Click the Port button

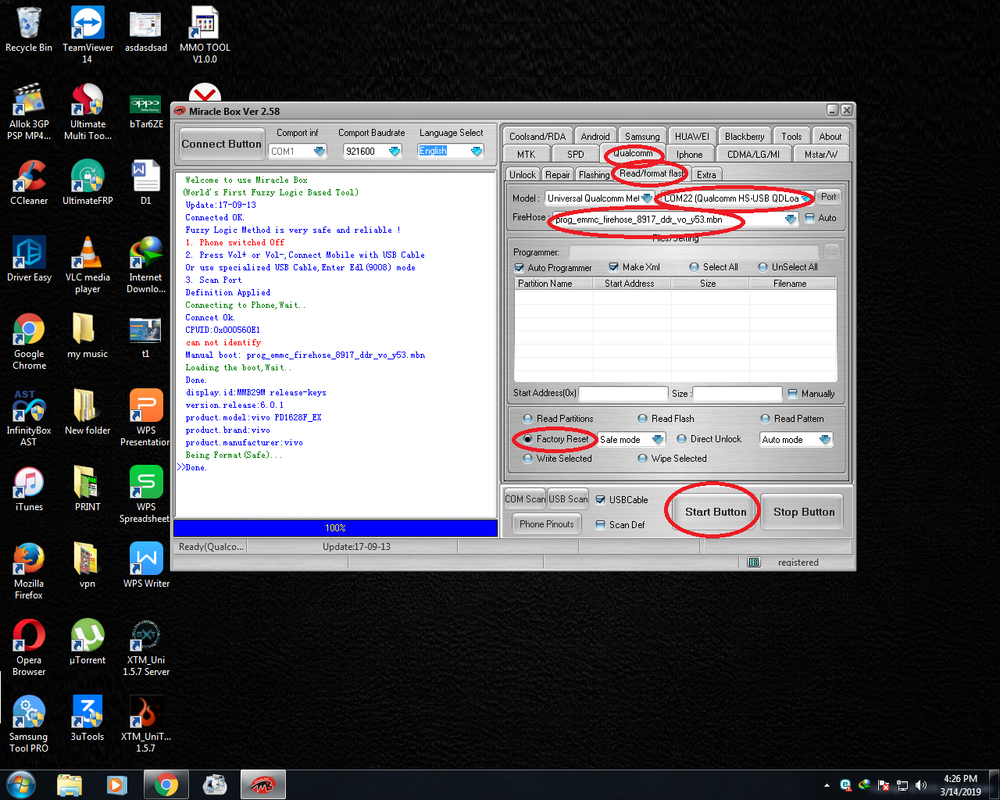828,197
